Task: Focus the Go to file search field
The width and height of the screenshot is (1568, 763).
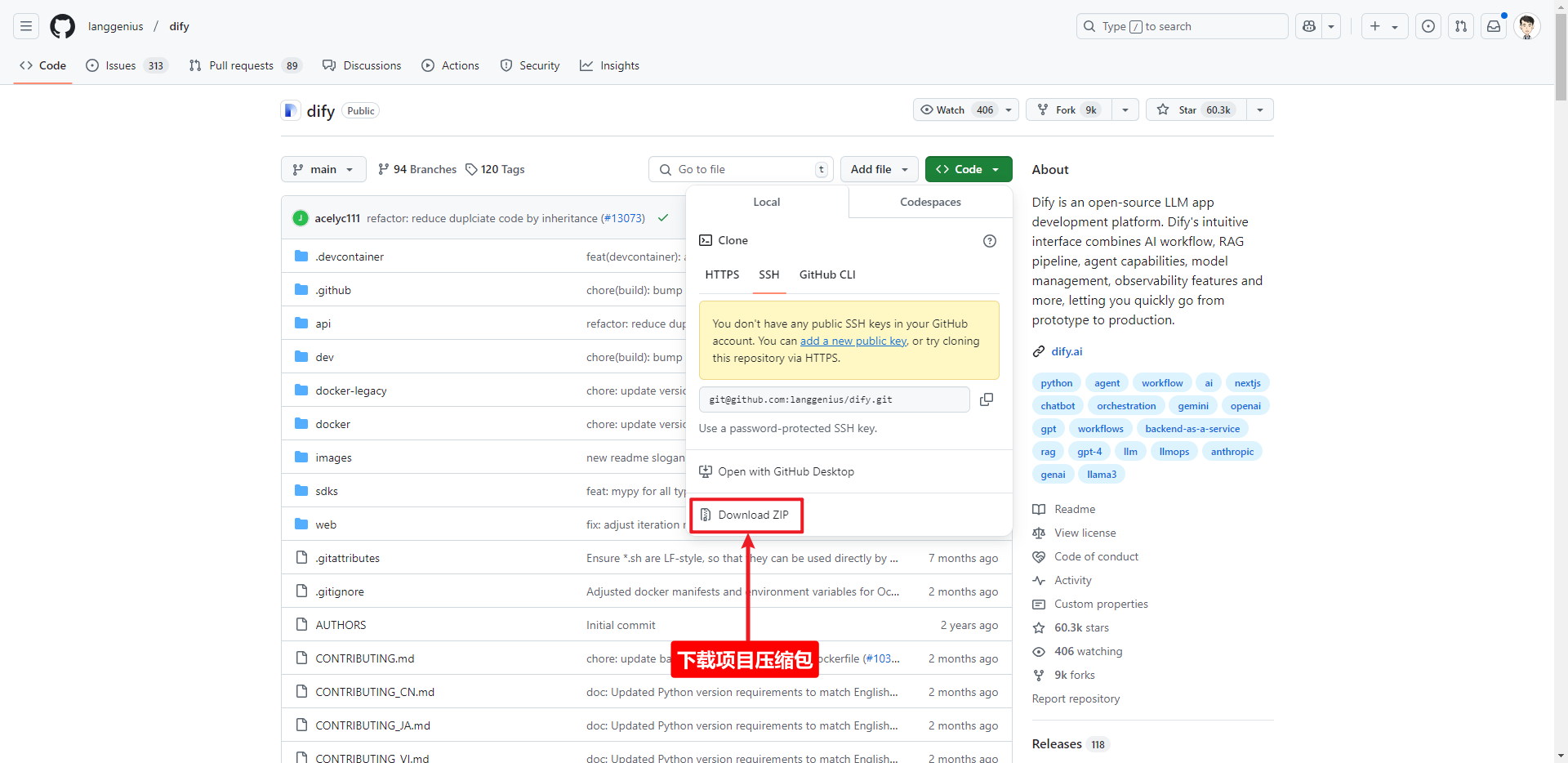Action: (x=741, y=169)
